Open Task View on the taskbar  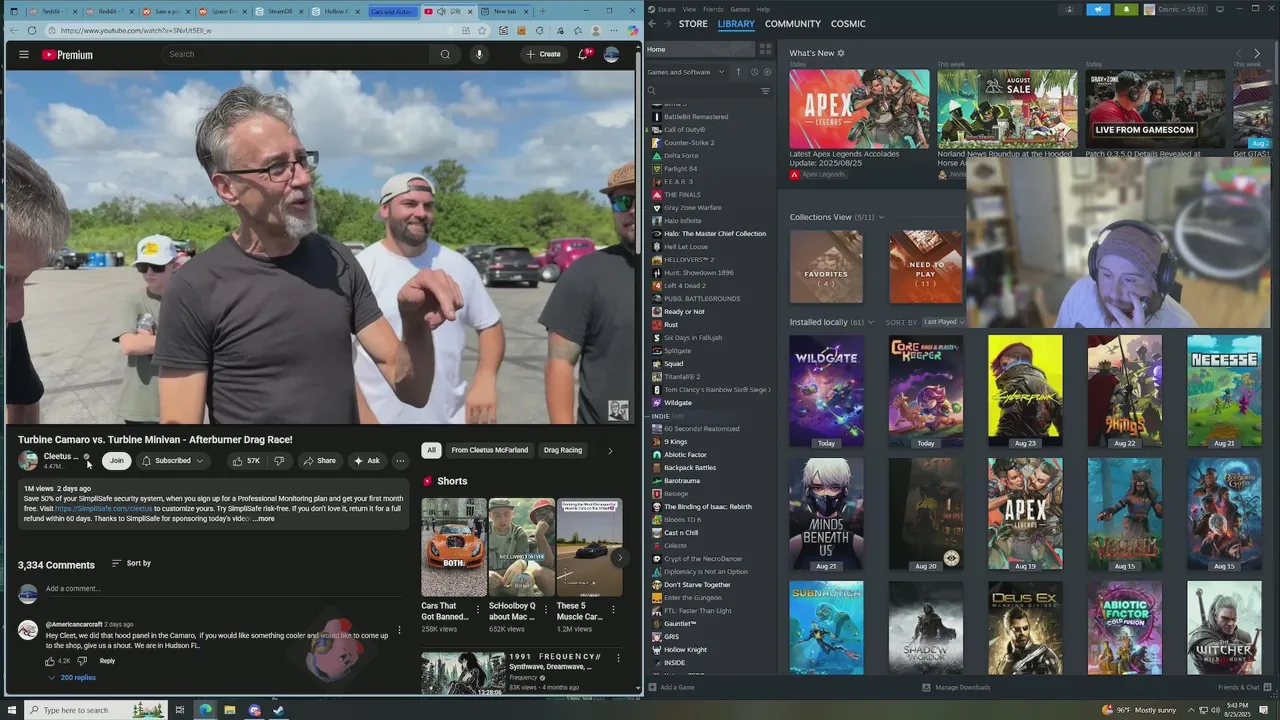pyautogui.click(x=180, y=710)
